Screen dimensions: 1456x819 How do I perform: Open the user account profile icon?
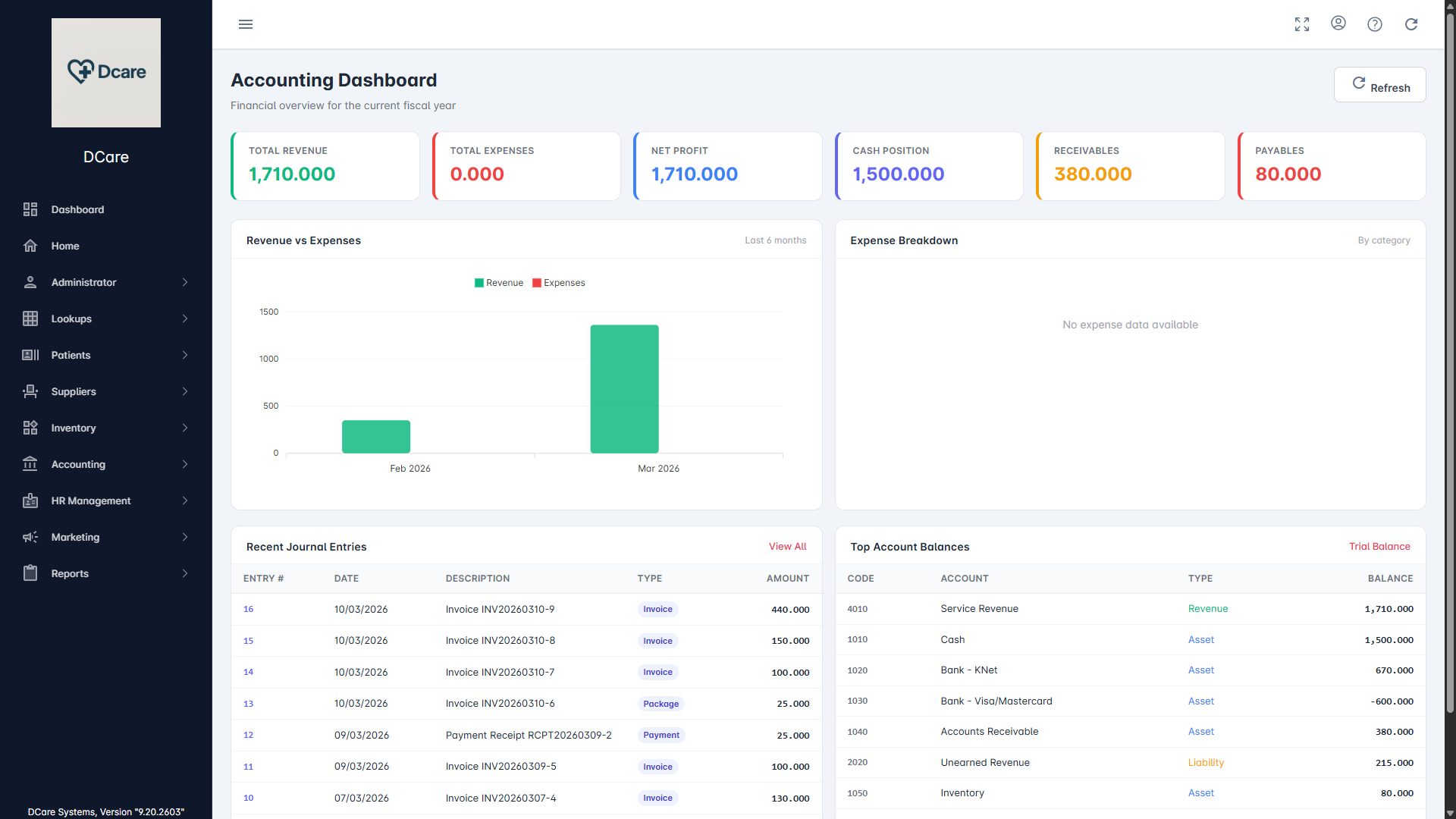click(x=1338, y=24)
